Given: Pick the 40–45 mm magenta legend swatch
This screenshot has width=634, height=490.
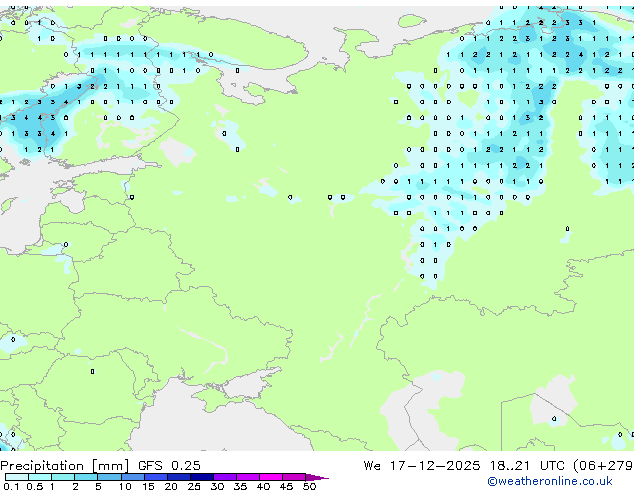Looking at the screenshot, I should tap(271, 477).
